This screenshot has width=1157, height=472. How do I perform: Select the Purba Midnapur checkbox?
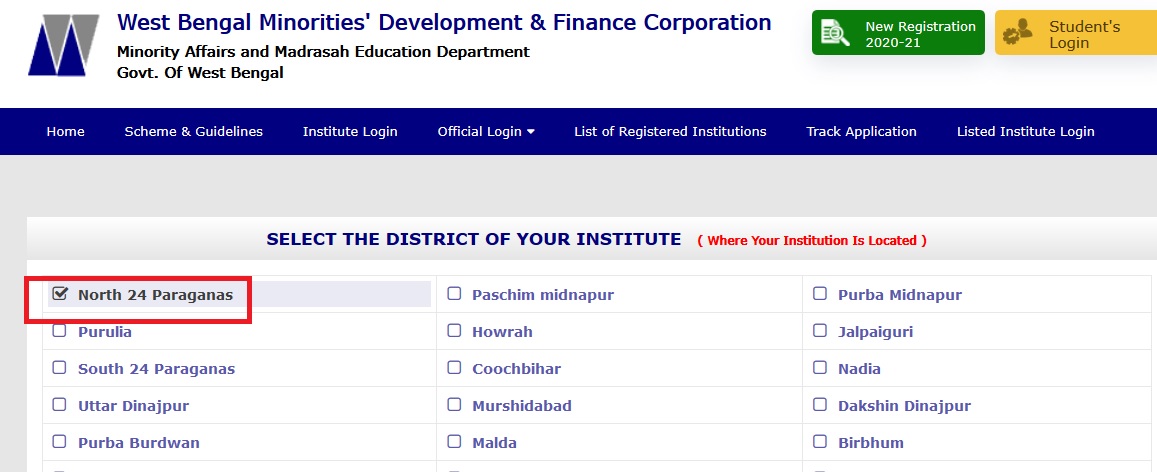click(820, 294)
